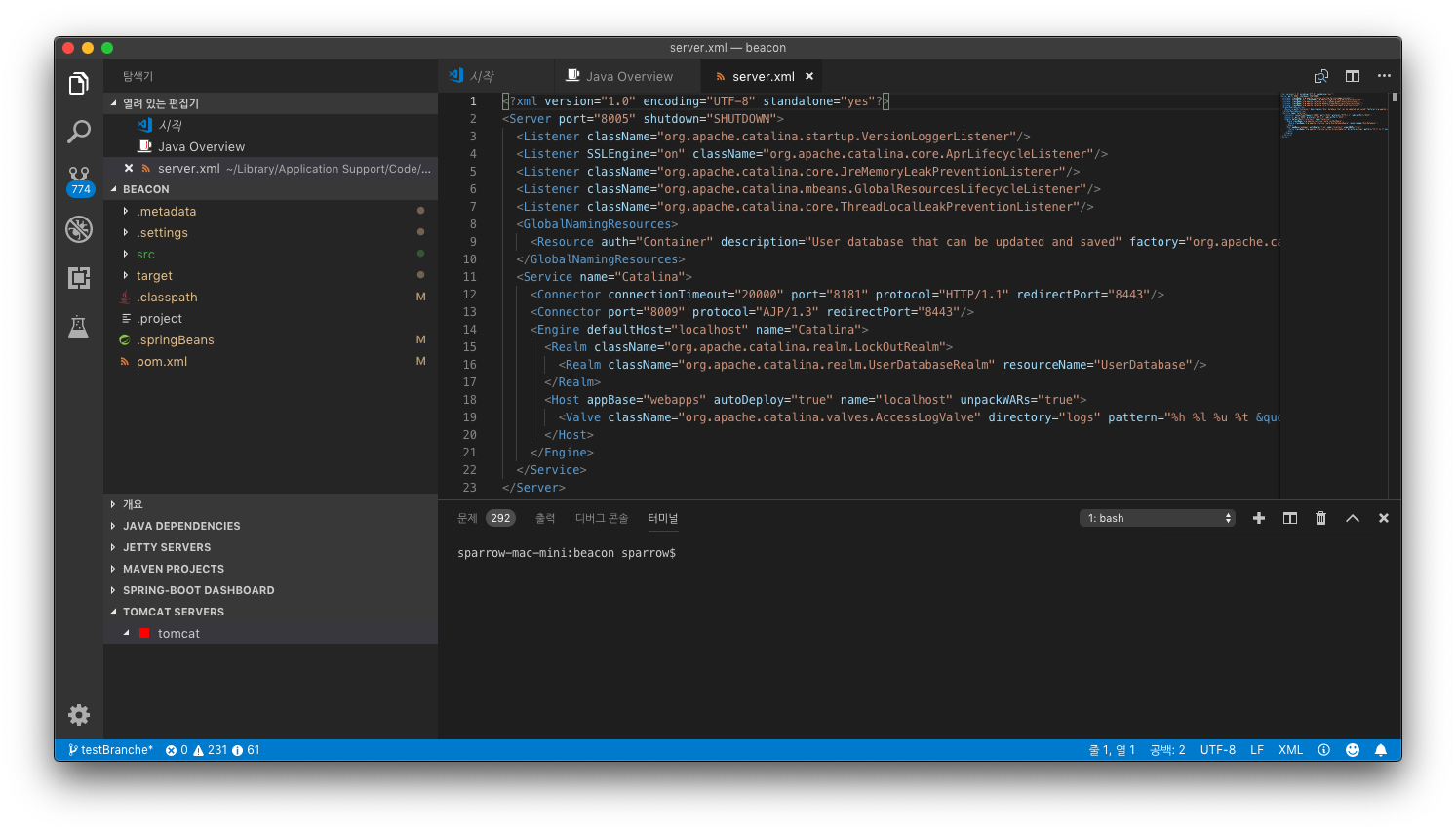This screenshot has height=833, width=1456.
Task: Click the errors count in status bar
Action: point(177,750)
